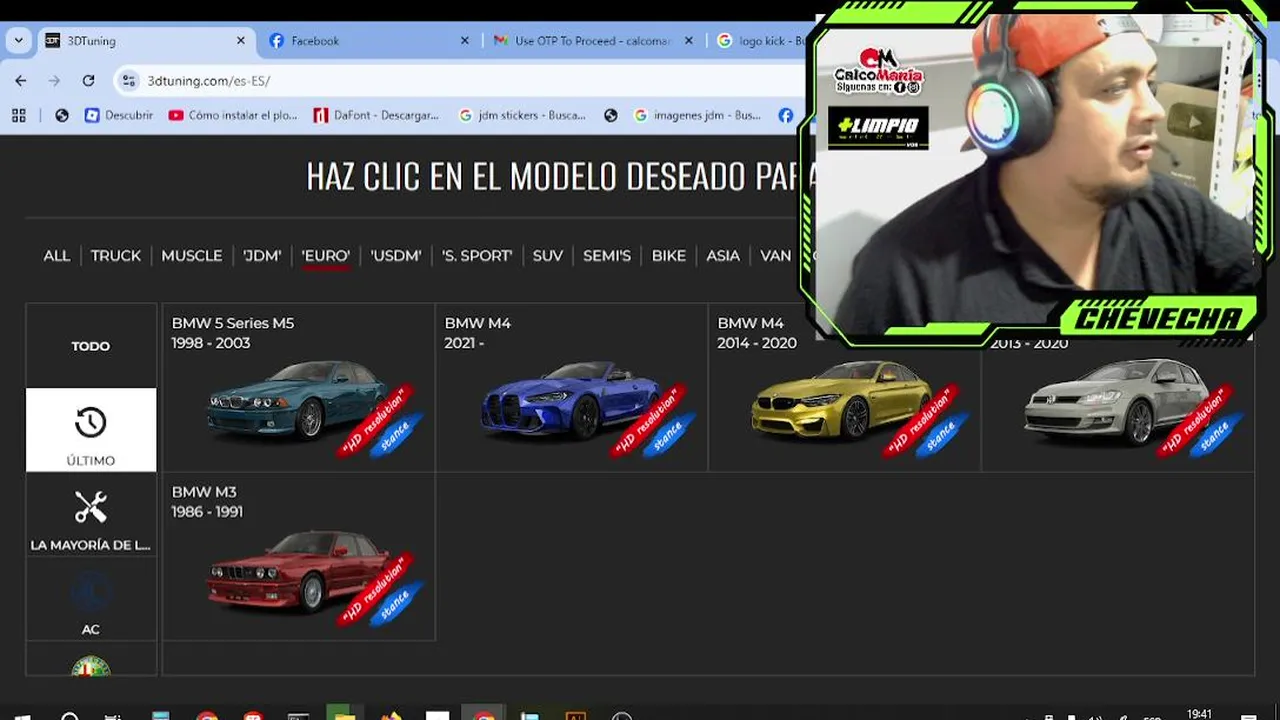The image size is (1280, 720).
Task: Select the LA MAYORÍA DE L... tools icon
Action: point(91,507)
